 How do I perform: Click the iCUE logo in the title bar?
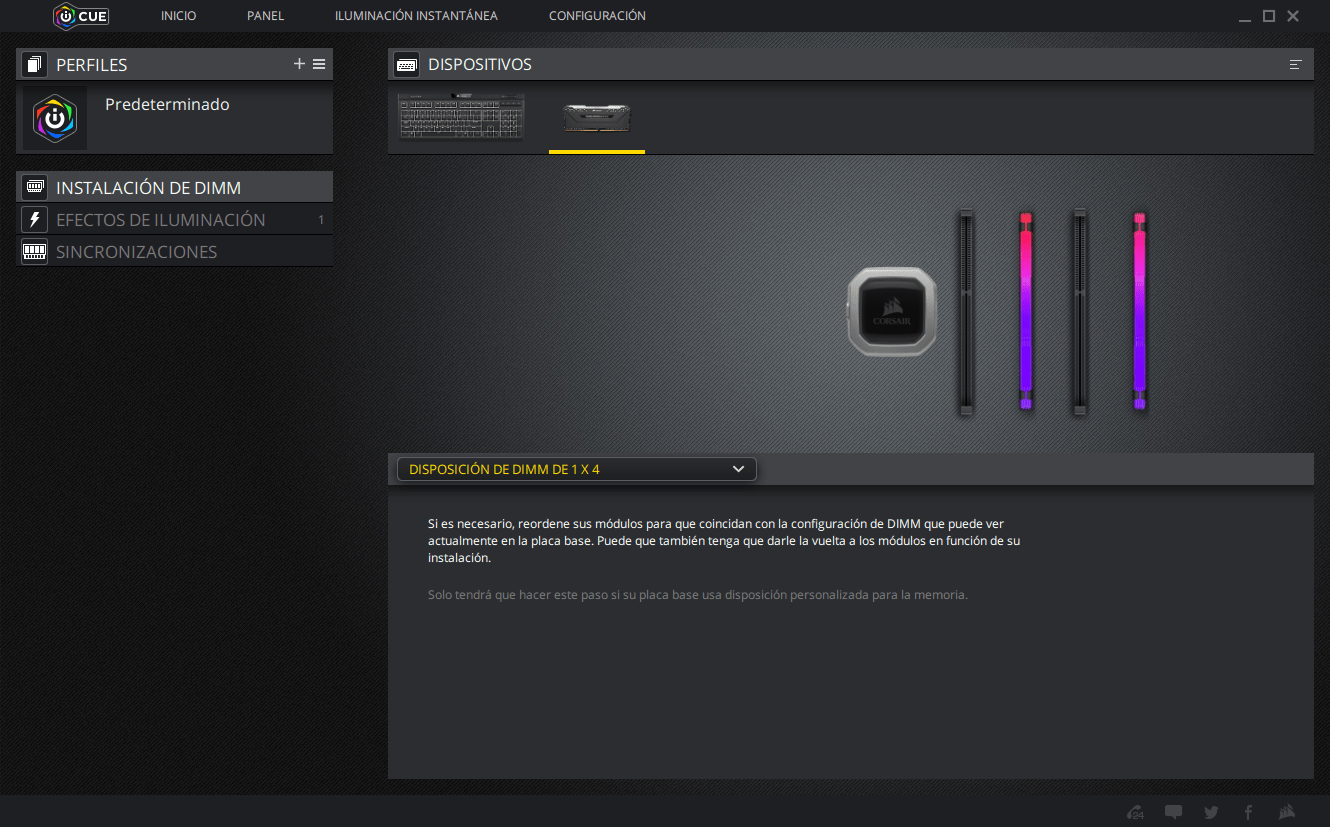point(81,16)
